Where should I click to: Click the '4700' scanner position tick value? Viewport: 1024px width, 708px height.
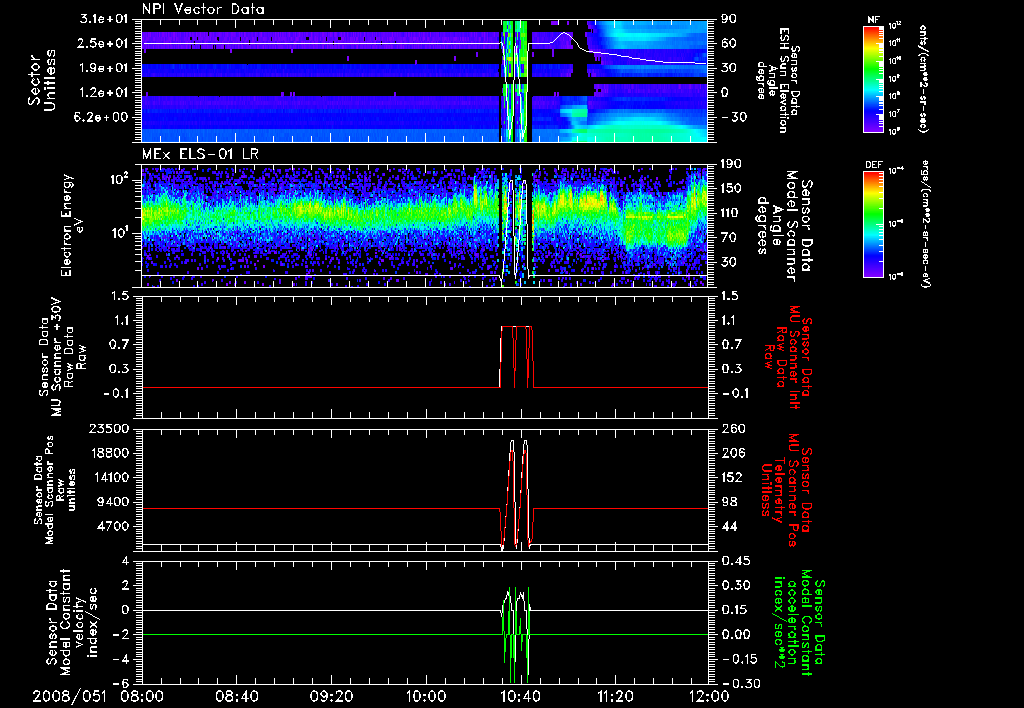112,526
